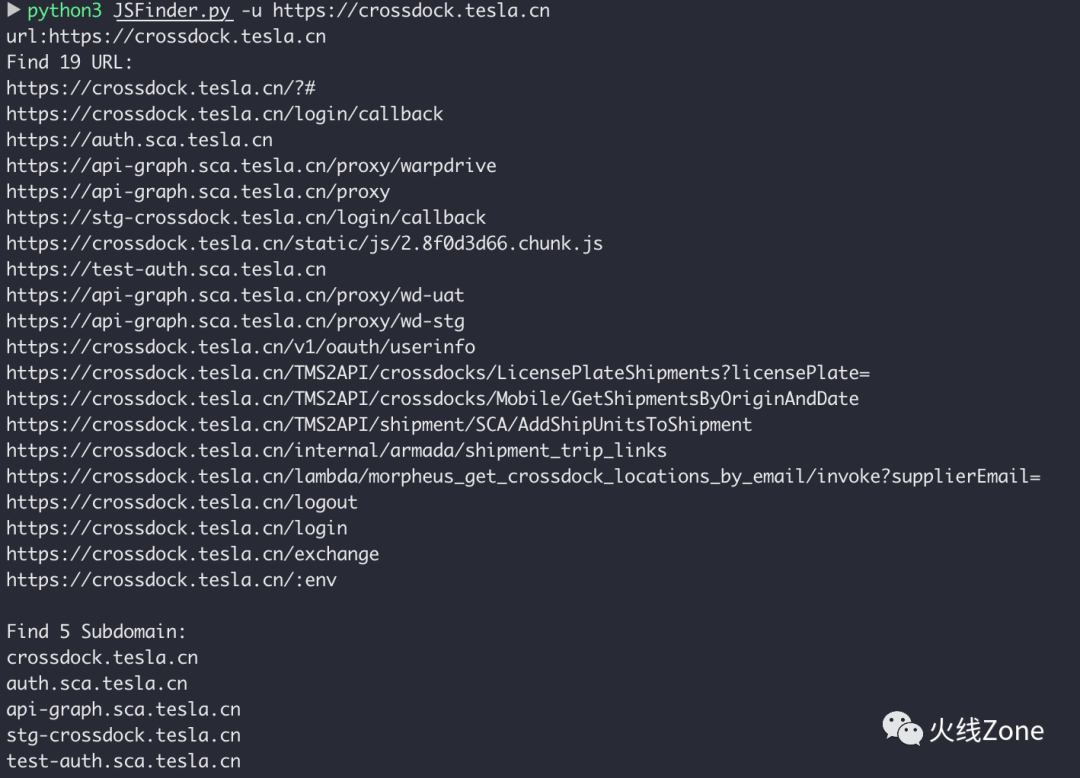Click the morpheus_get_crossdock_locations_by_email URL
The height and width of the screenshot is (778, 1080).
click(523, 476)
